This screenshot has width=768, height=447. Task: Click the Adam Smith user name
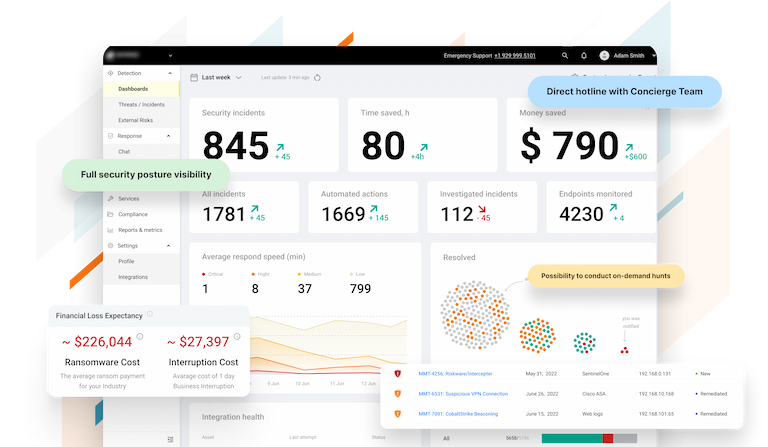pos(629,56)
